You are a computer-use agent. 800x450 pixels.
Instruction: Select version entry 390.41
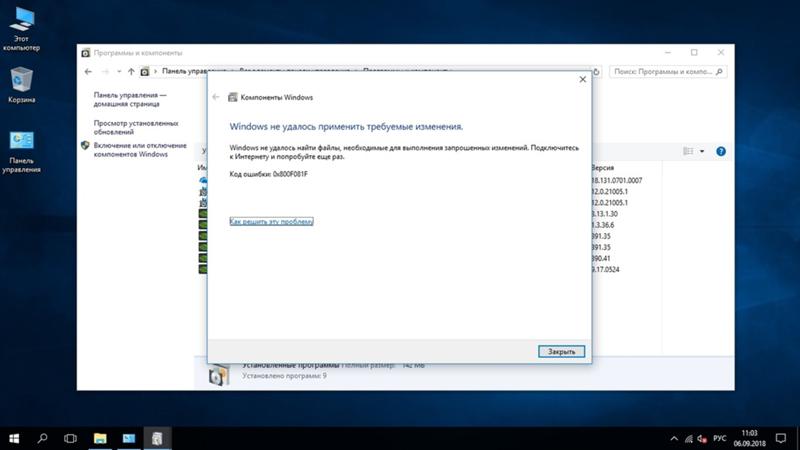[601, 258]
